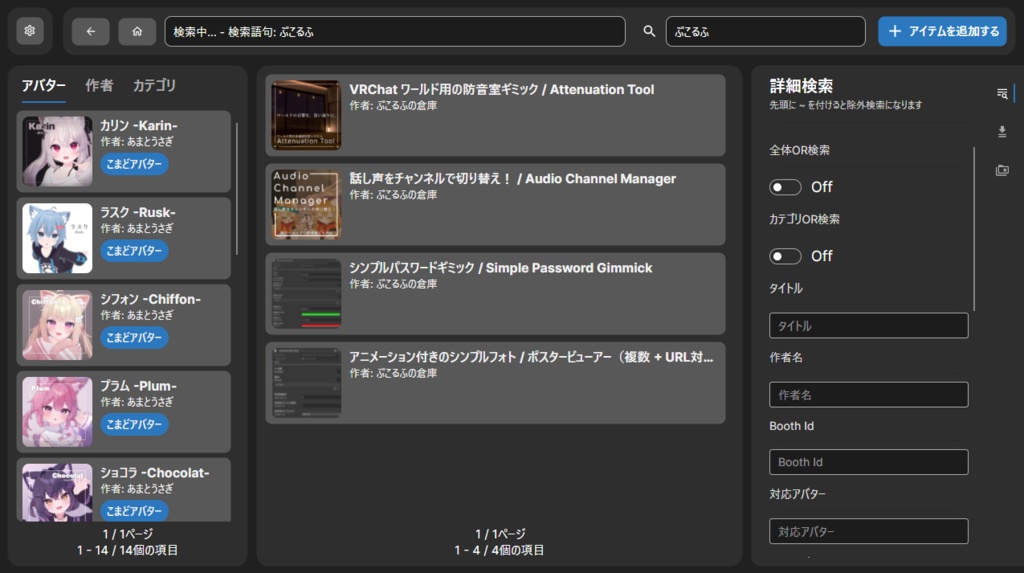Screen dimensions: 1024x573
Task: Switch to the アバター tab
Action: (44, 86)
